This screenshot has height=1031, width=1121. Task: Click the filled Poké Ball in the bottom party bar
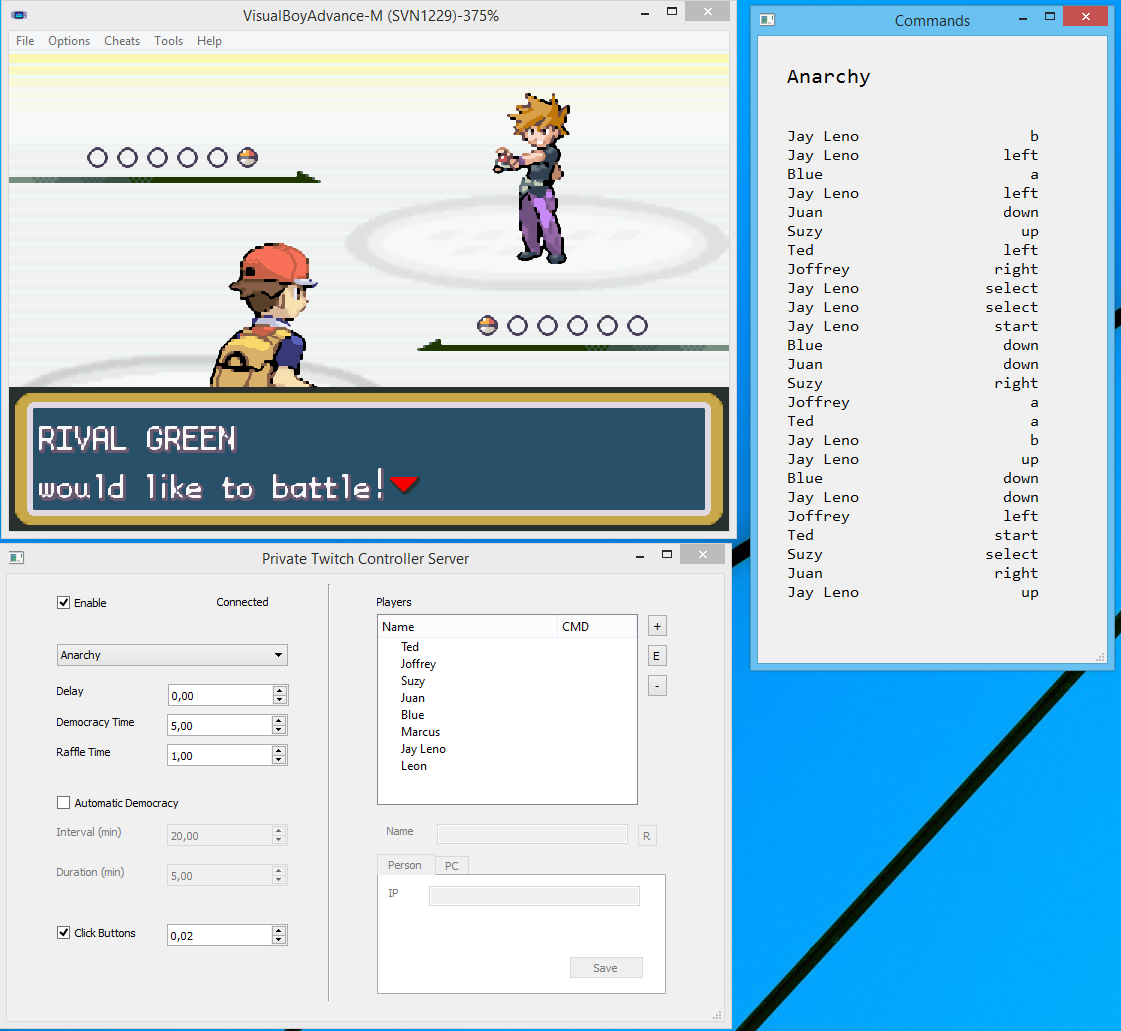pos(488,326)
